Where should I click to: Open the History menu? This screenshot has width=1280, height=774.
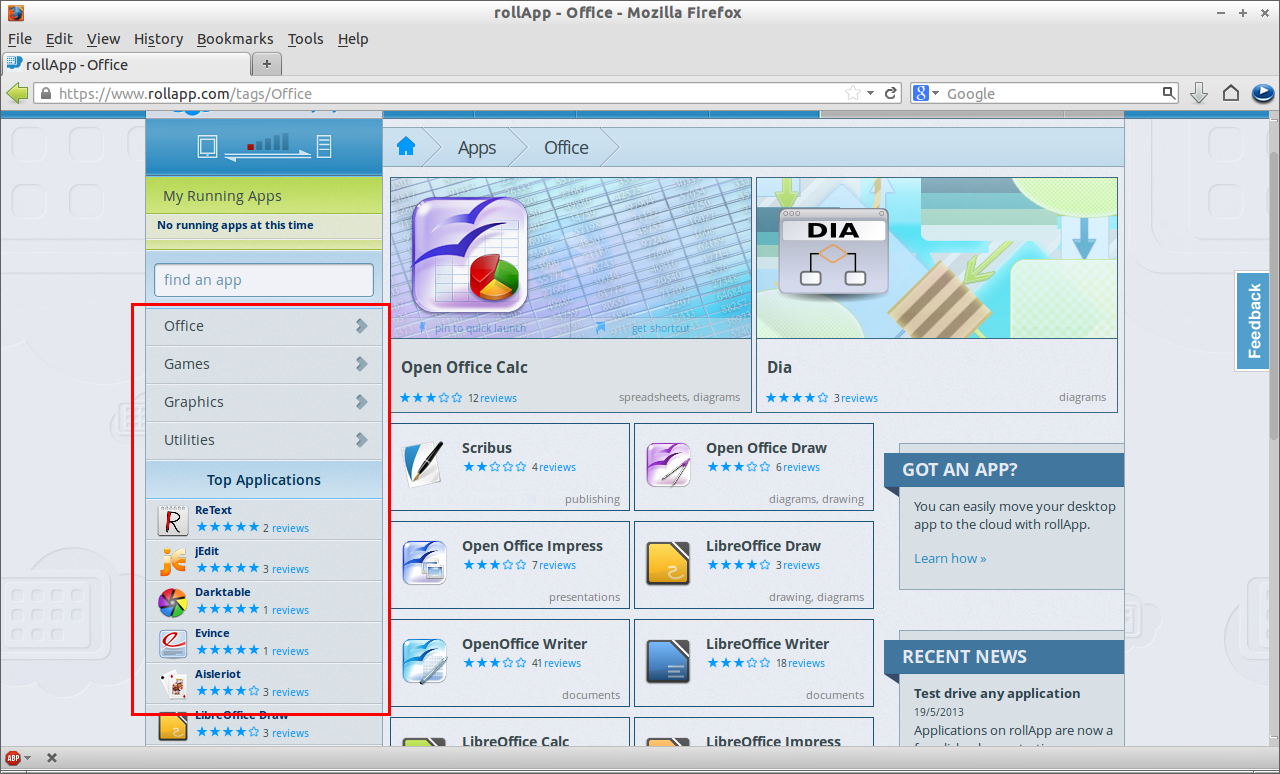[158, 39]
